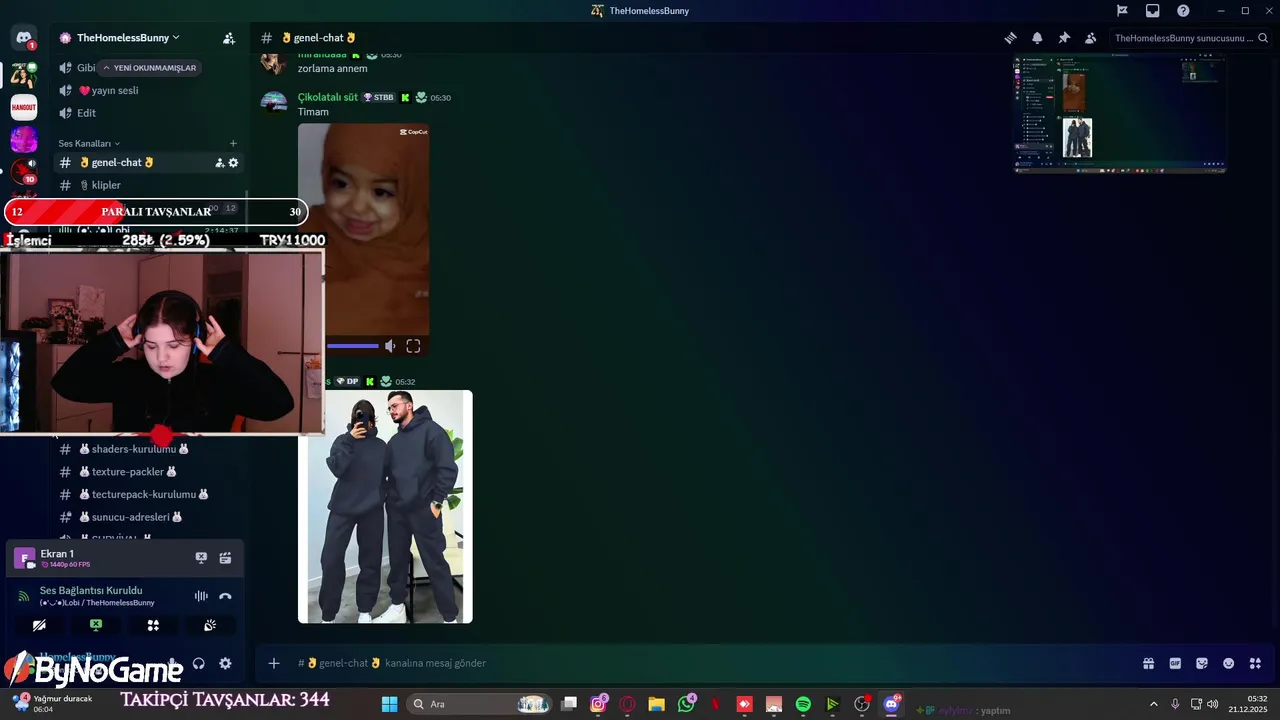The height and width of the screenshot is (720, 1280).
Task: Jump to new unreads via Yeni Okunmamışlar
Action: pyautogui.click(x=149, y=68)
